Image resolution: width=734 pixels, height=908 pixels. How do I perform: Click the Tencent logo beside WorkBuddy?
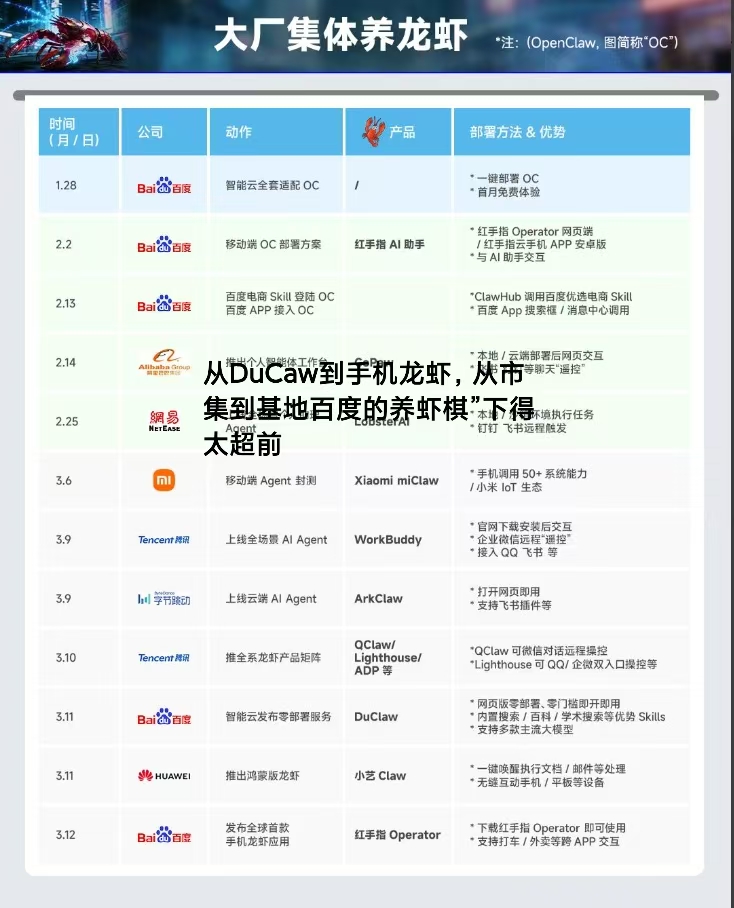click(x=164, y=540)
